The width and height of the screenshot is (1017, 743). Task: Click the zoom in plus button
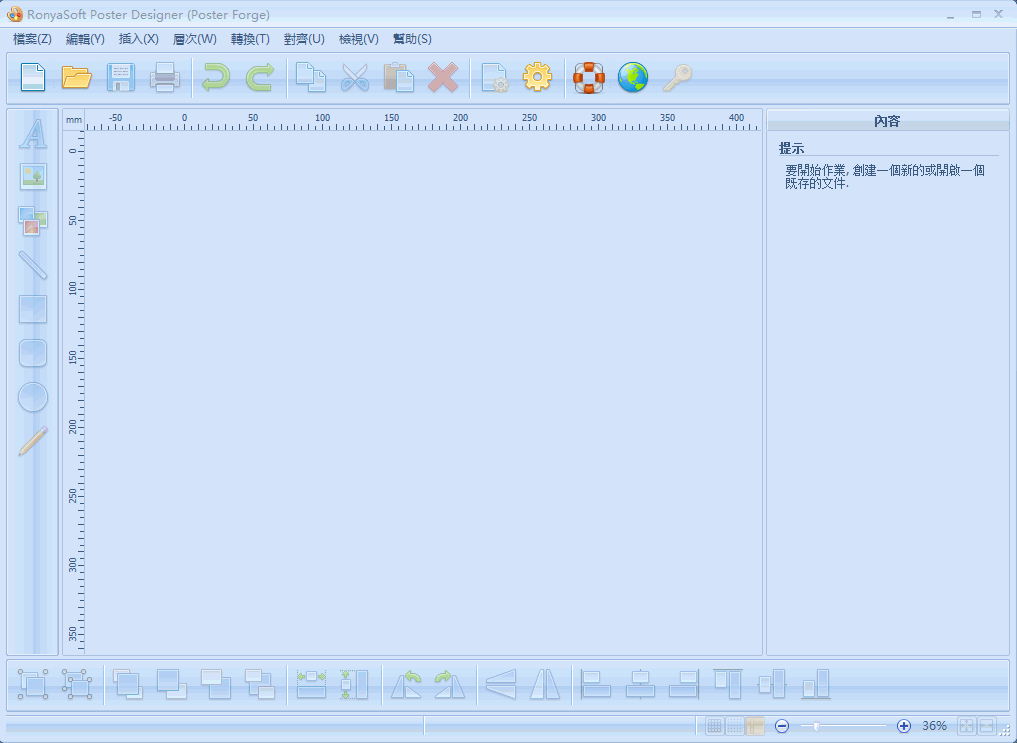[x=904, y=726]
